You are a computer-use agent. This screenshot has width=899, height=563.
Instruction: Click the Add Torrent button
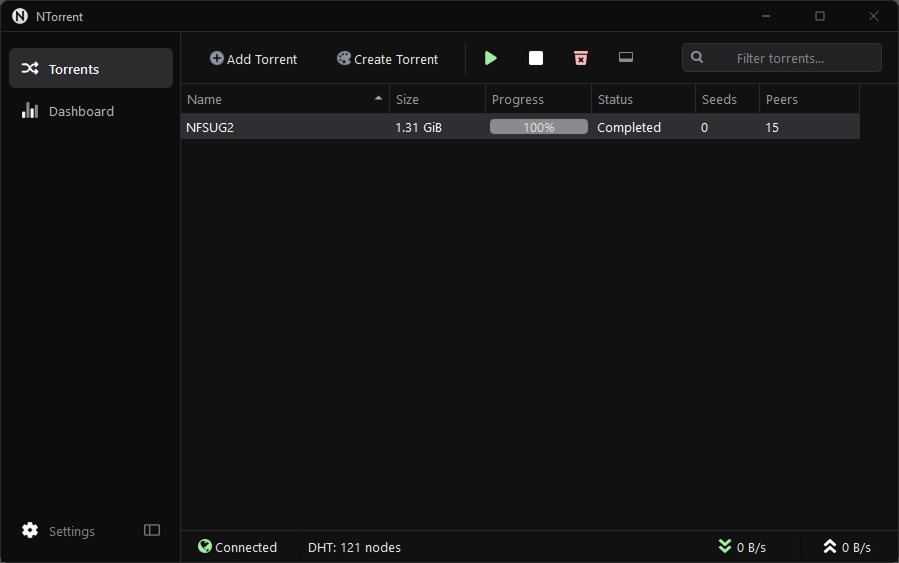pos(253,59)
